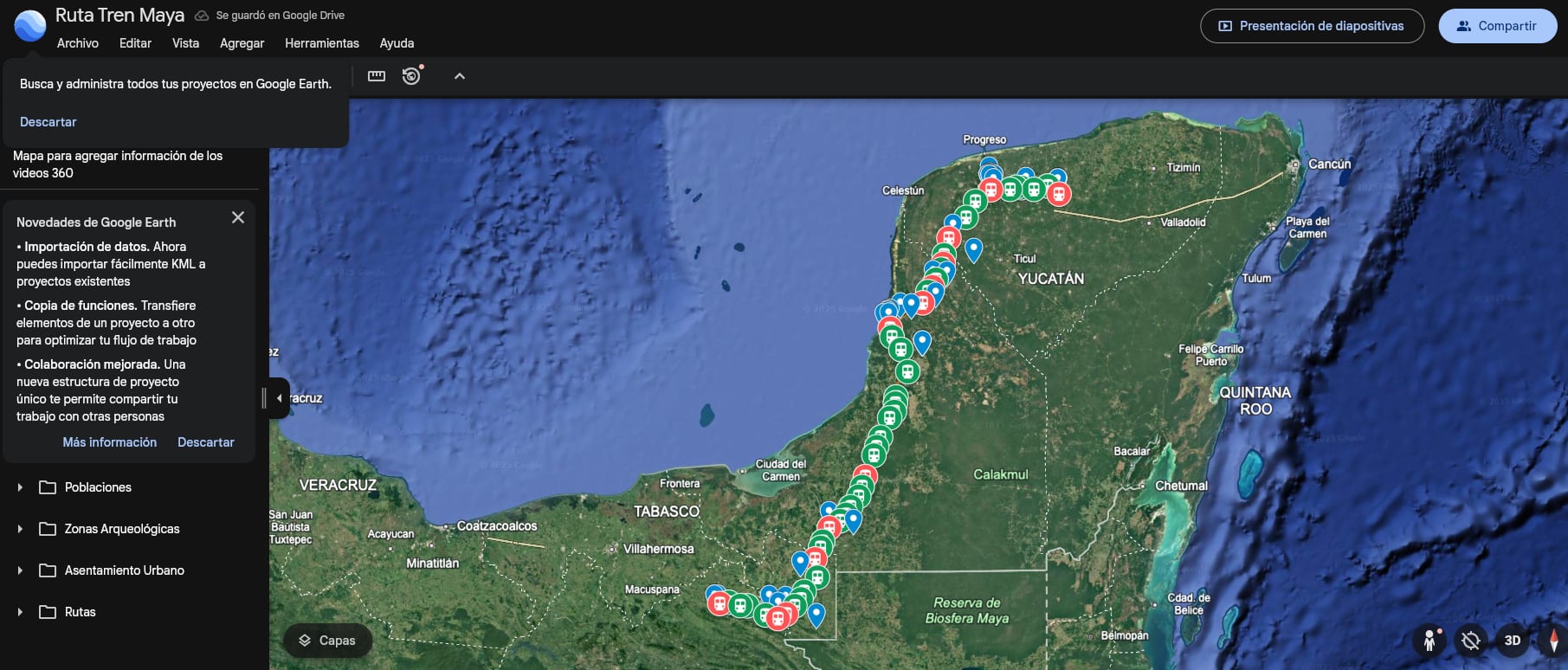
Task: Click the QUINTANA ROO state label
Action: [1255, 401]
